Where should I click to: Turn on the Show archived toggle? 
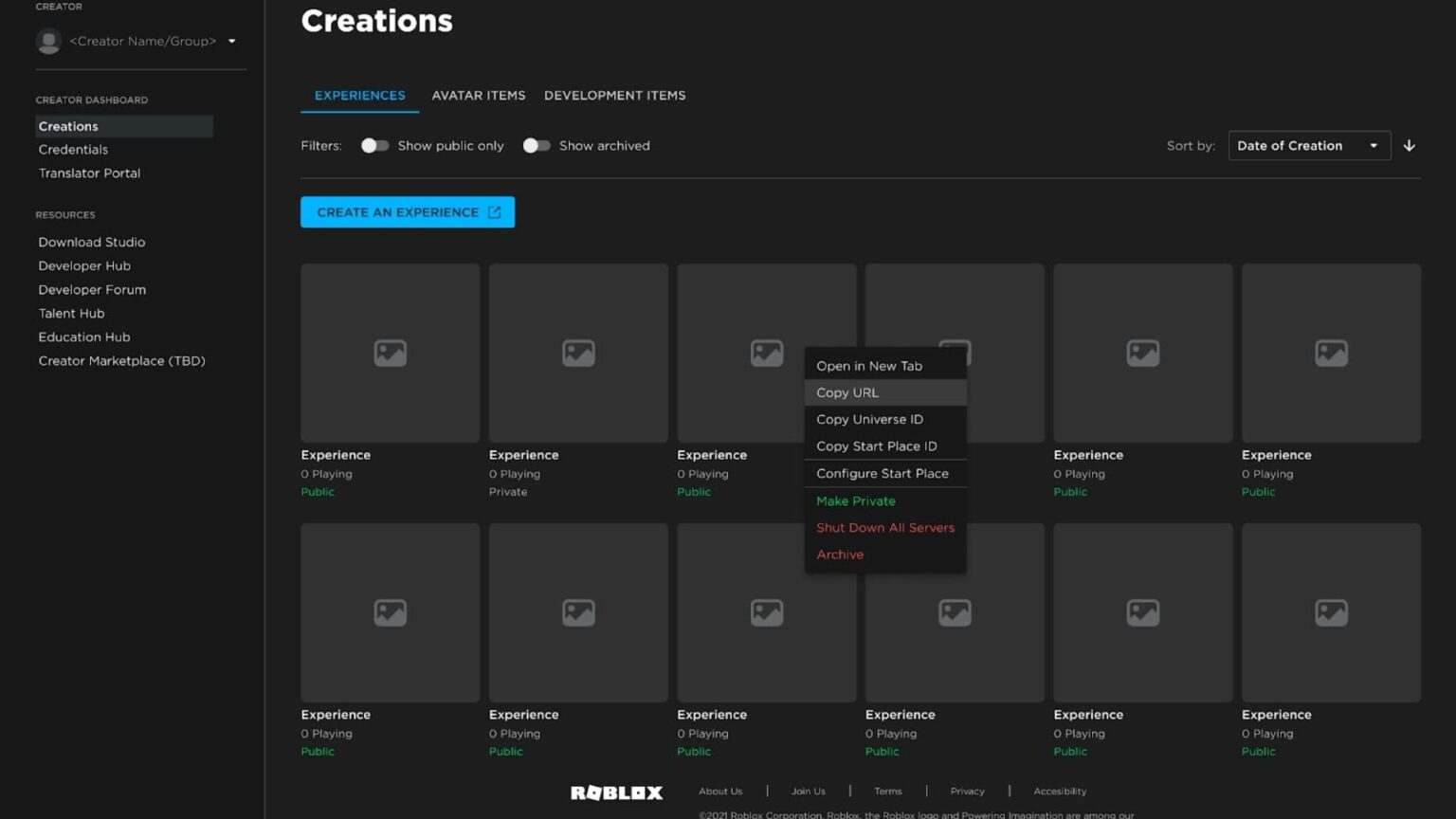coord(537,145)
